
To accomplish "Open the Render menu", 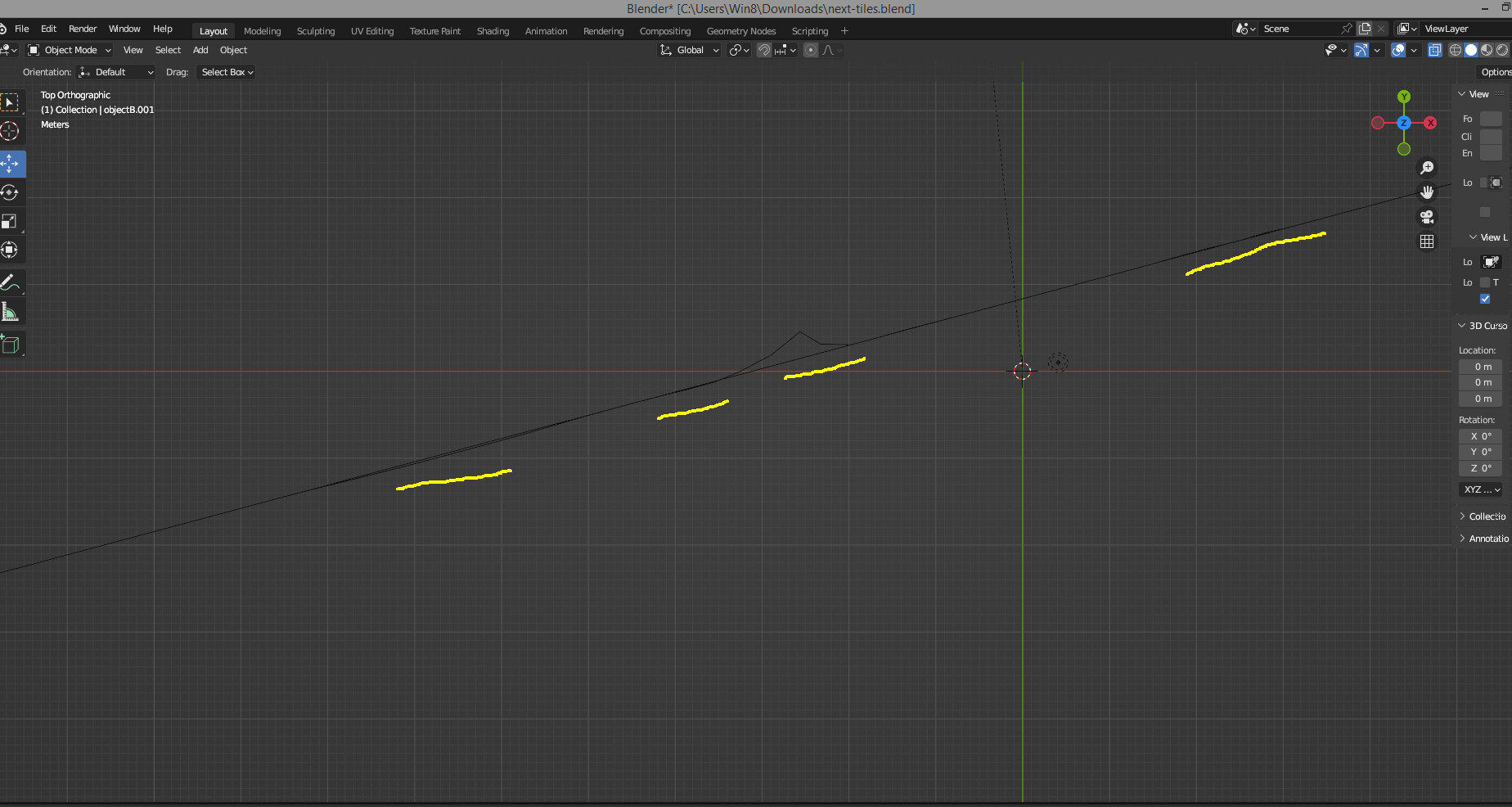I will [83, 29].
